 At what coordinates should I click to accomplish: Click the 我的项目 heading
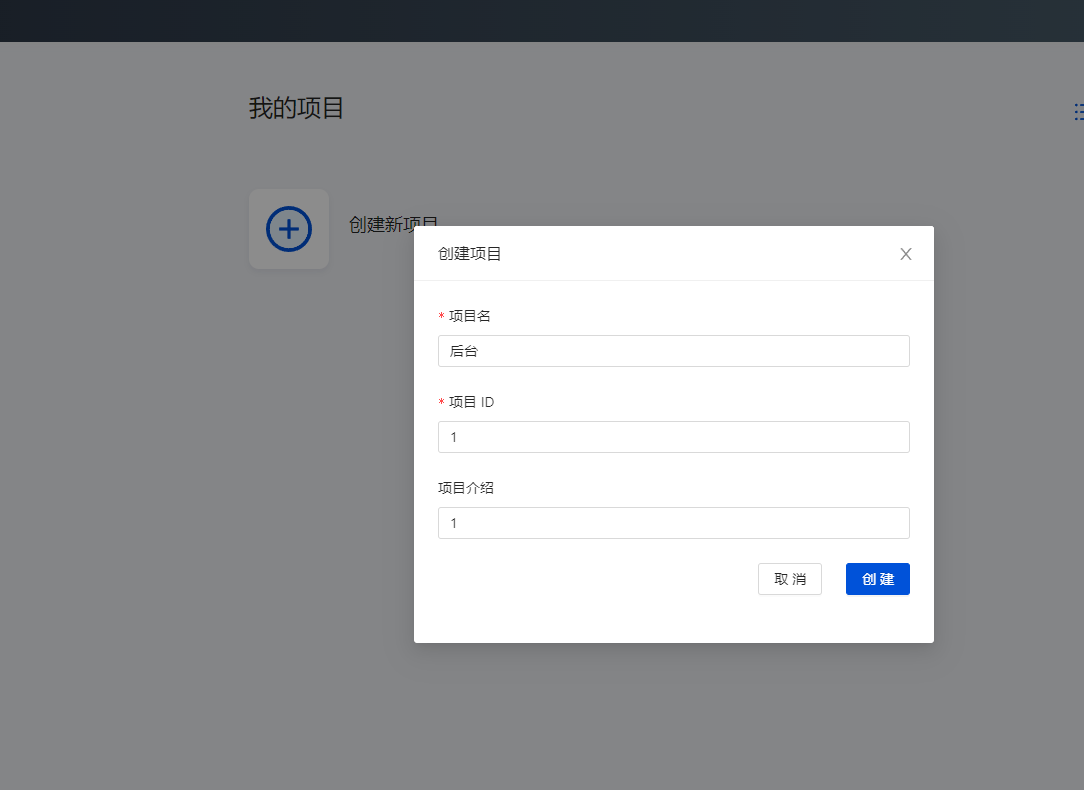click(x=297, y=108)
